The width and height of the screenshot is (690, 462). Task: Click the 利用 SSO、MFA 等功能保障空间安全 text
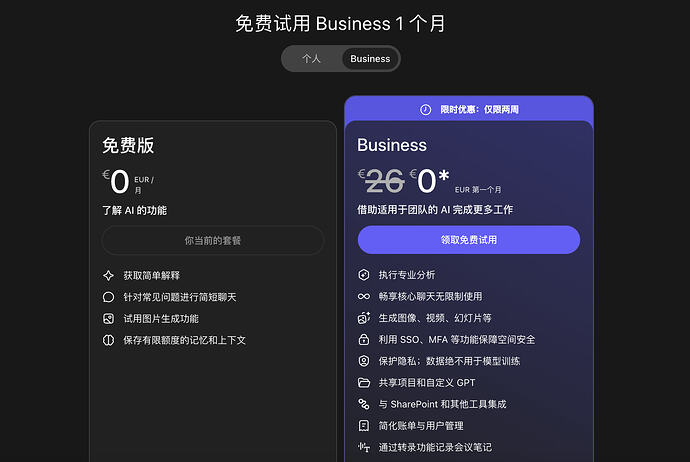457,339
